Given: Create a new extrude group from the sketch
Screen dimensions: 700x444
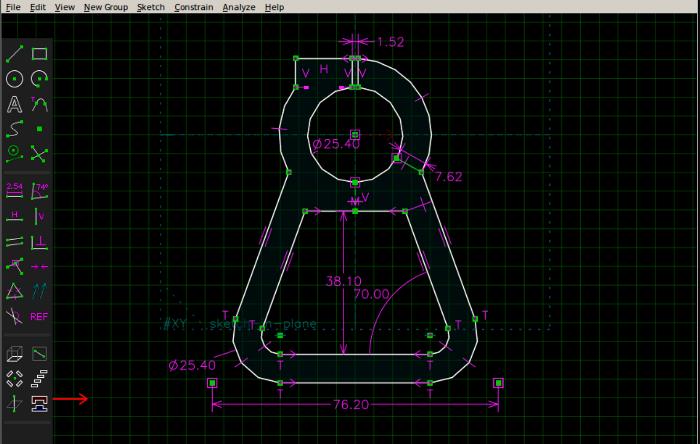Looking at the screenshot, I should tap(14, 354).
